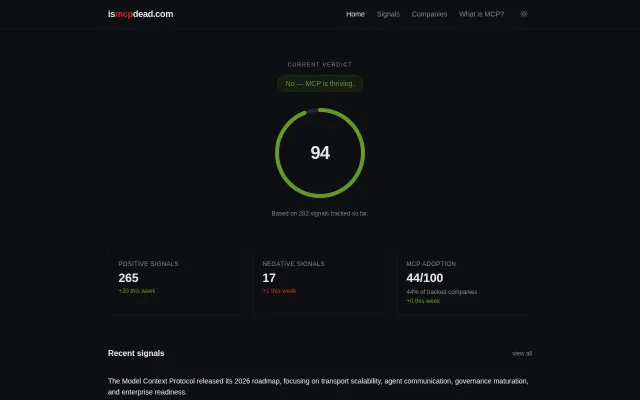Click the 'Recent signals' heading
Image resolution: width=640 pixels, height=400 pixels.
(136, 353)
